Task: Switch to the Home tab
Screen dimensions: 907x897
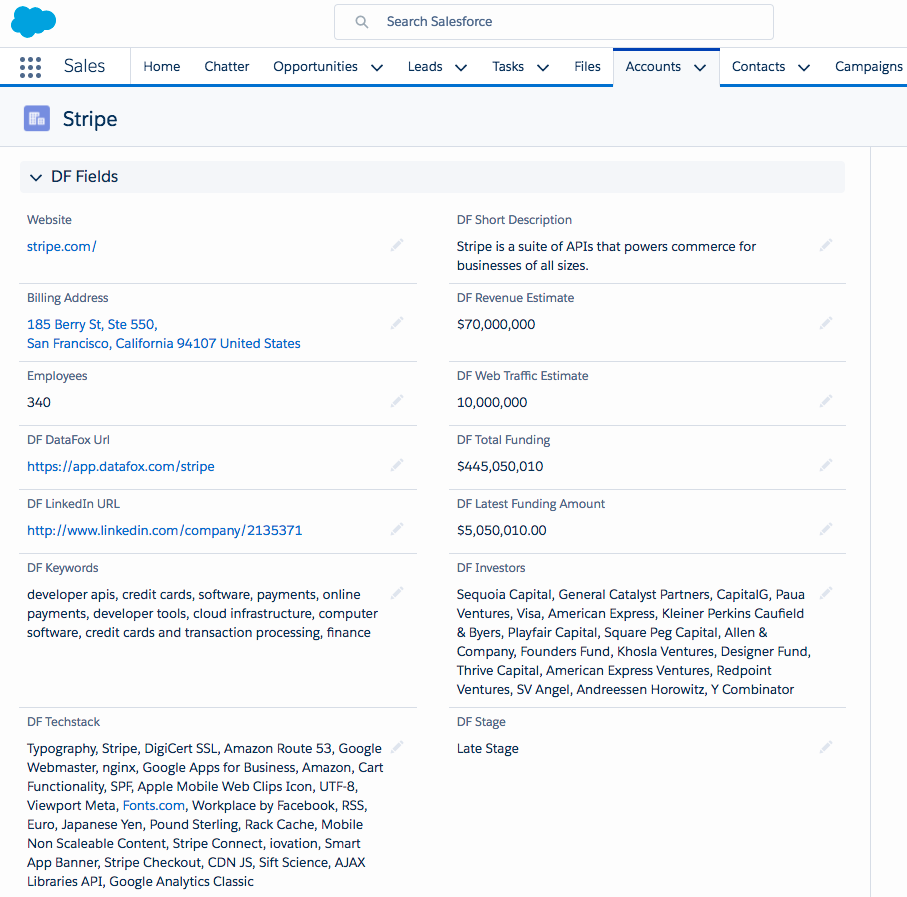Action: (x=161, y=66)
